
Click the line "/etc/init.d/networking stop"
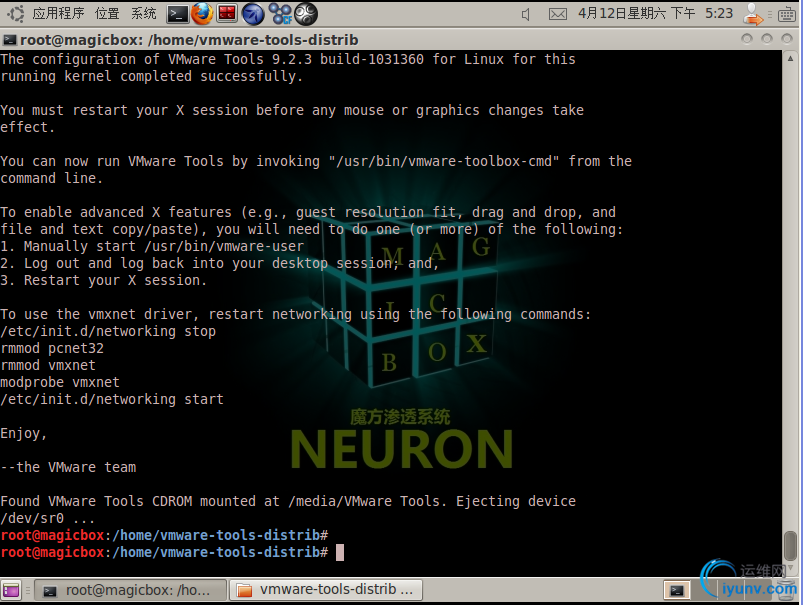point(108,331)
